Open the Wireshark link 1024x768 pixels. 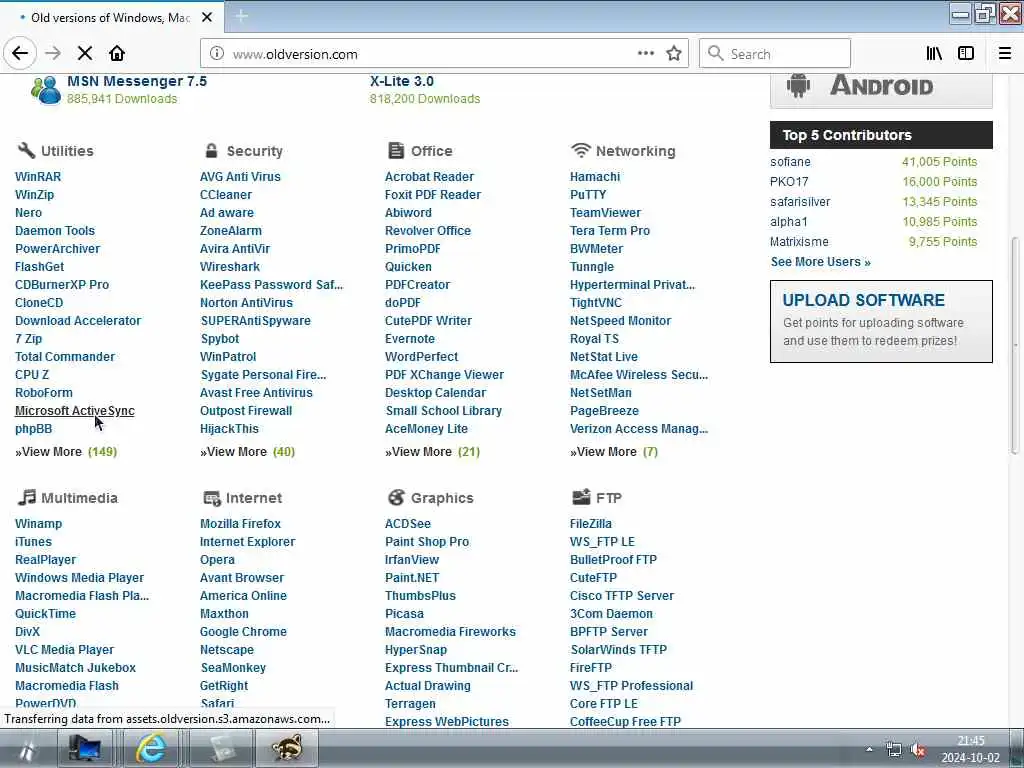230,267
